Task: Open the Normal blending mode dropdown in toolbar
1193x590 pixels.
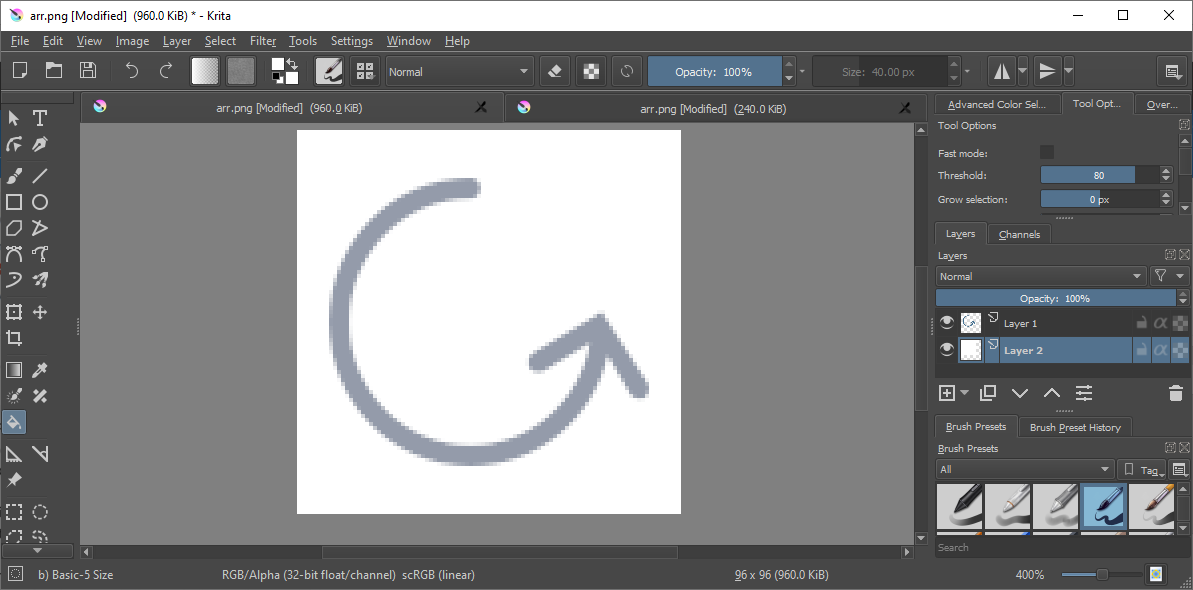Action: [458, 72]
